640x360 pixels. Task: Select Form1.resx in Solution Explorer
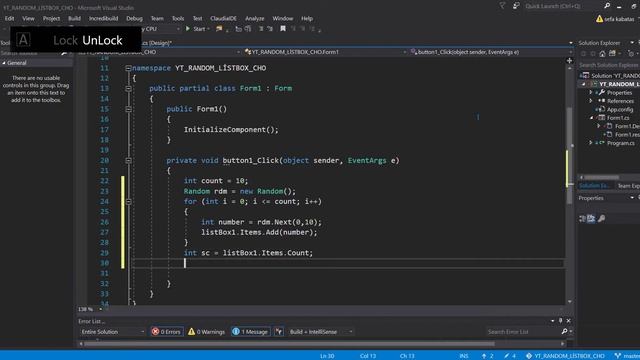pos(627,135)
